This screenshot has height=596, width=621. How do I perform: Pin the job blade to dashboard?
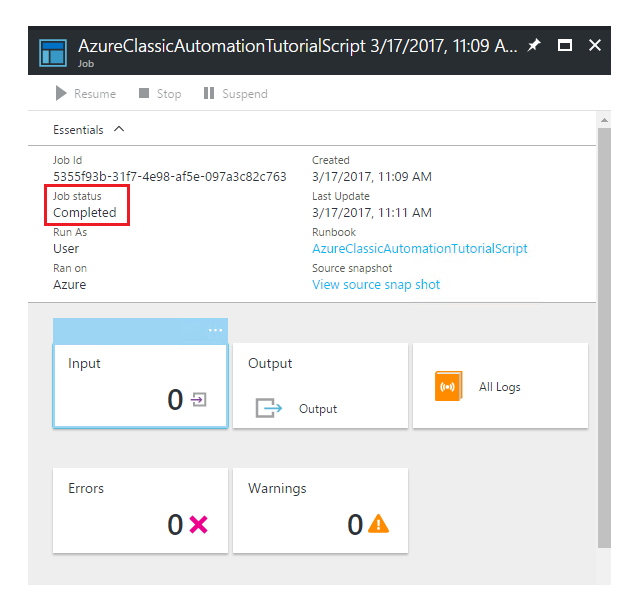coord(534,45)
